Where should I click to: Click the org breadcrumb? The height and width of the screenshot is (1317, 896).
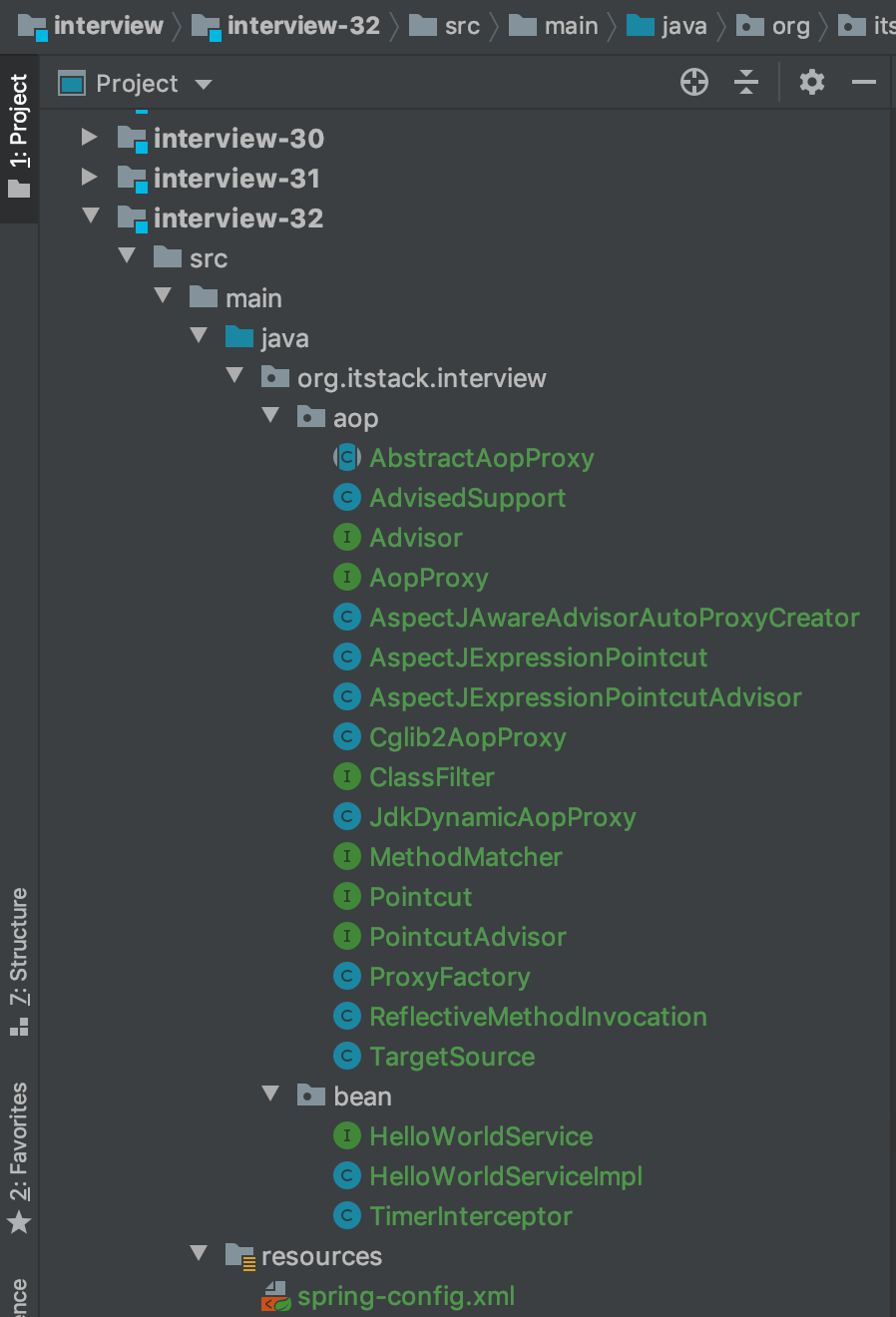pyautogui.click(x=773, y=26)
